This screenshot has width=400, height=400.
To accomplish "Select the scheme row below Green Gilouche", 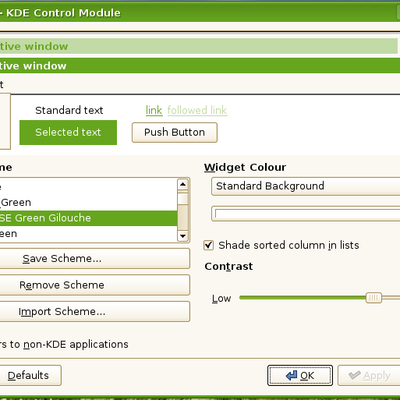I will tap(88, 234).
